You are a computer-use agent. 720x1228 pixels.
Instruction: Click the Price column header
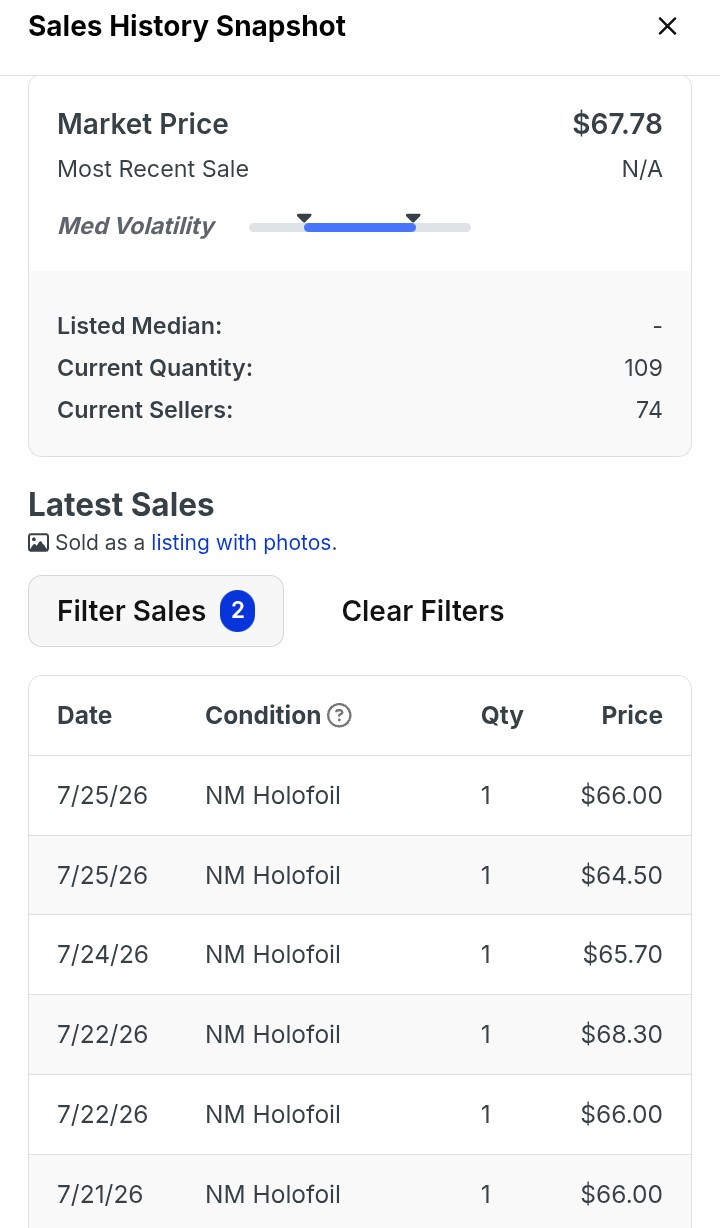click(632, 716)
